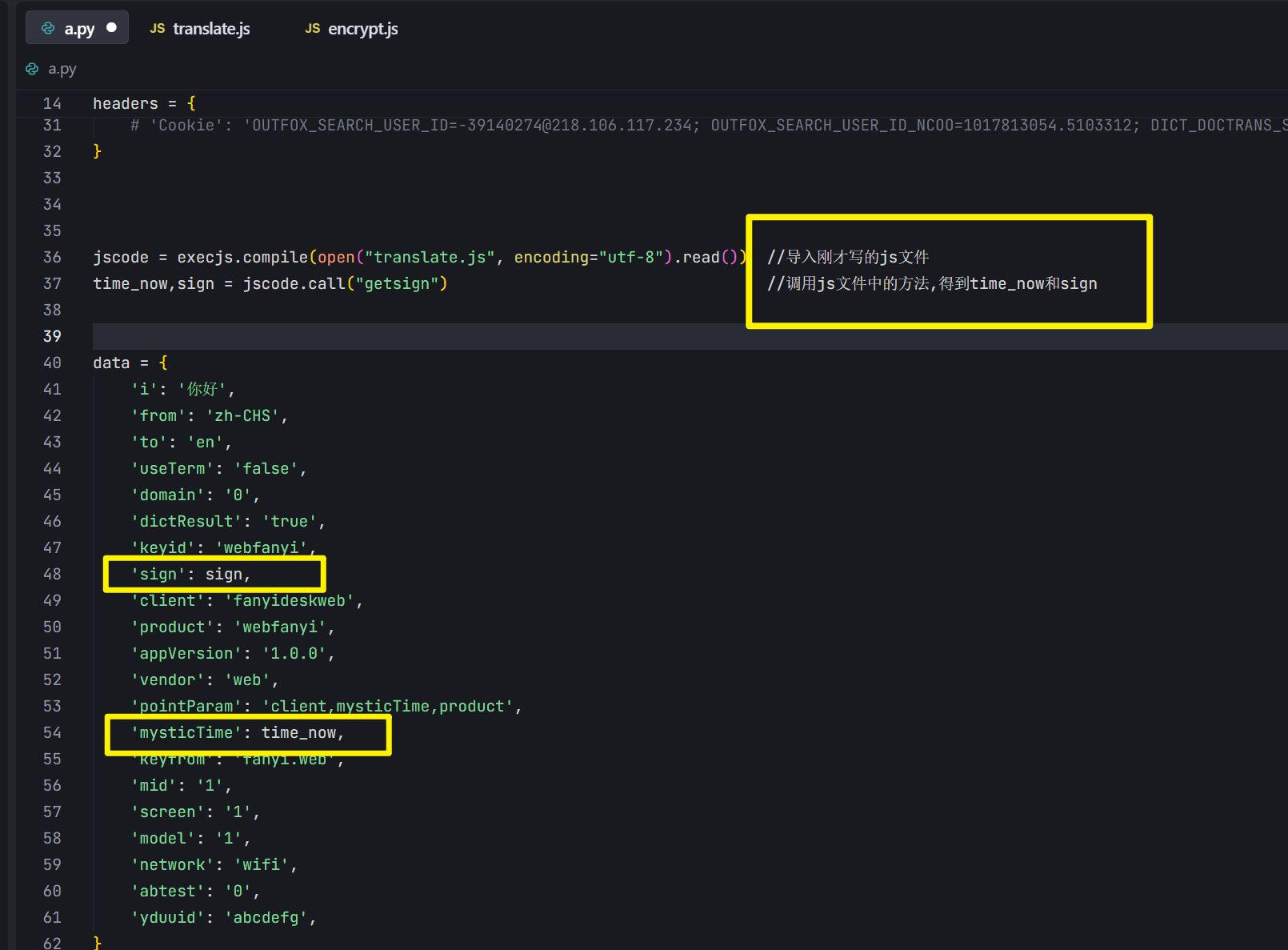This screenshot has width=1288, height=950.
Task: Click line number 62 in the gutter
Action: pyautogui.click(x=52, y=943)
